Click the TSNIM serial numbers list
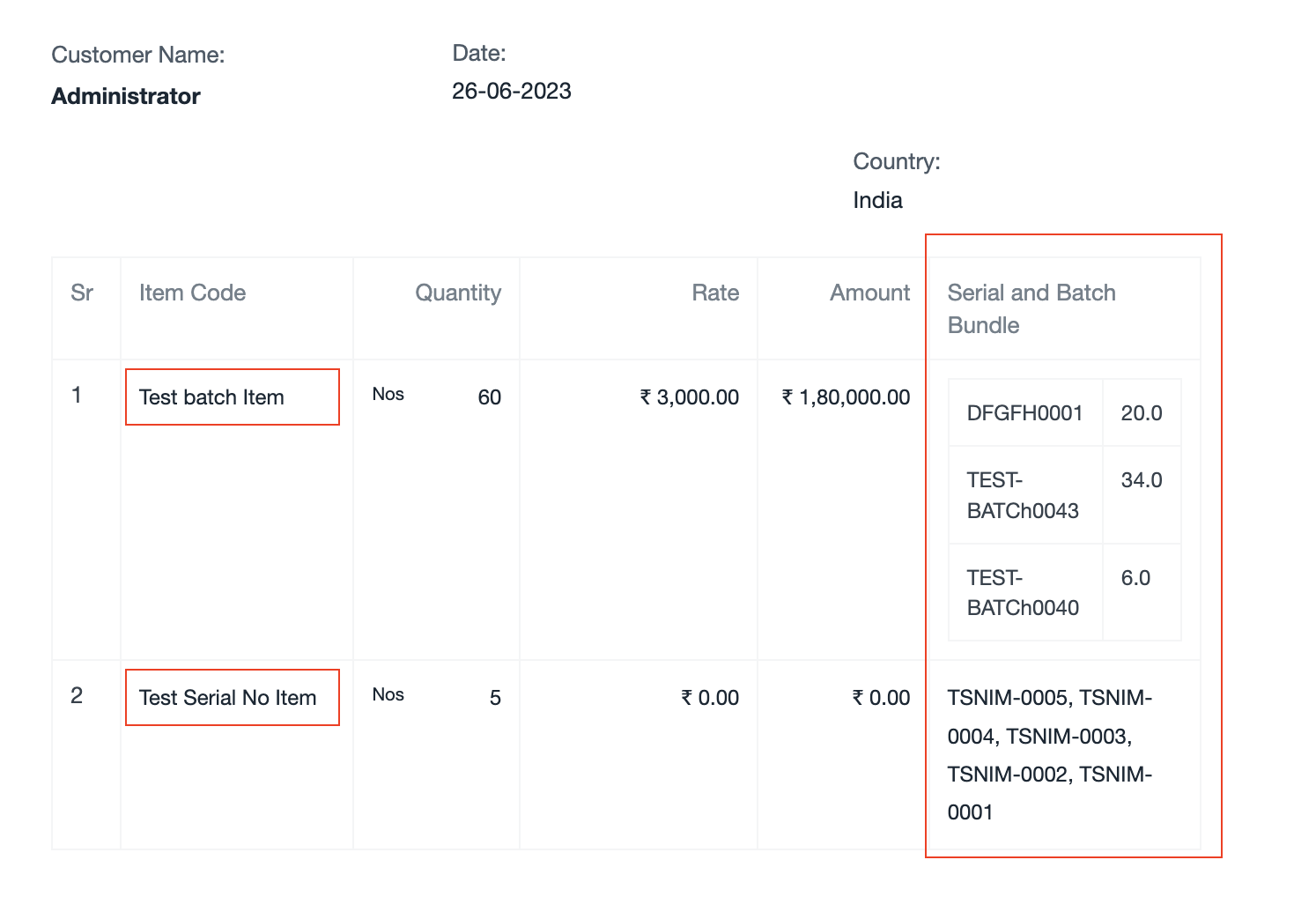This screenshot has height=897, width=1316. pos(1049,754)
